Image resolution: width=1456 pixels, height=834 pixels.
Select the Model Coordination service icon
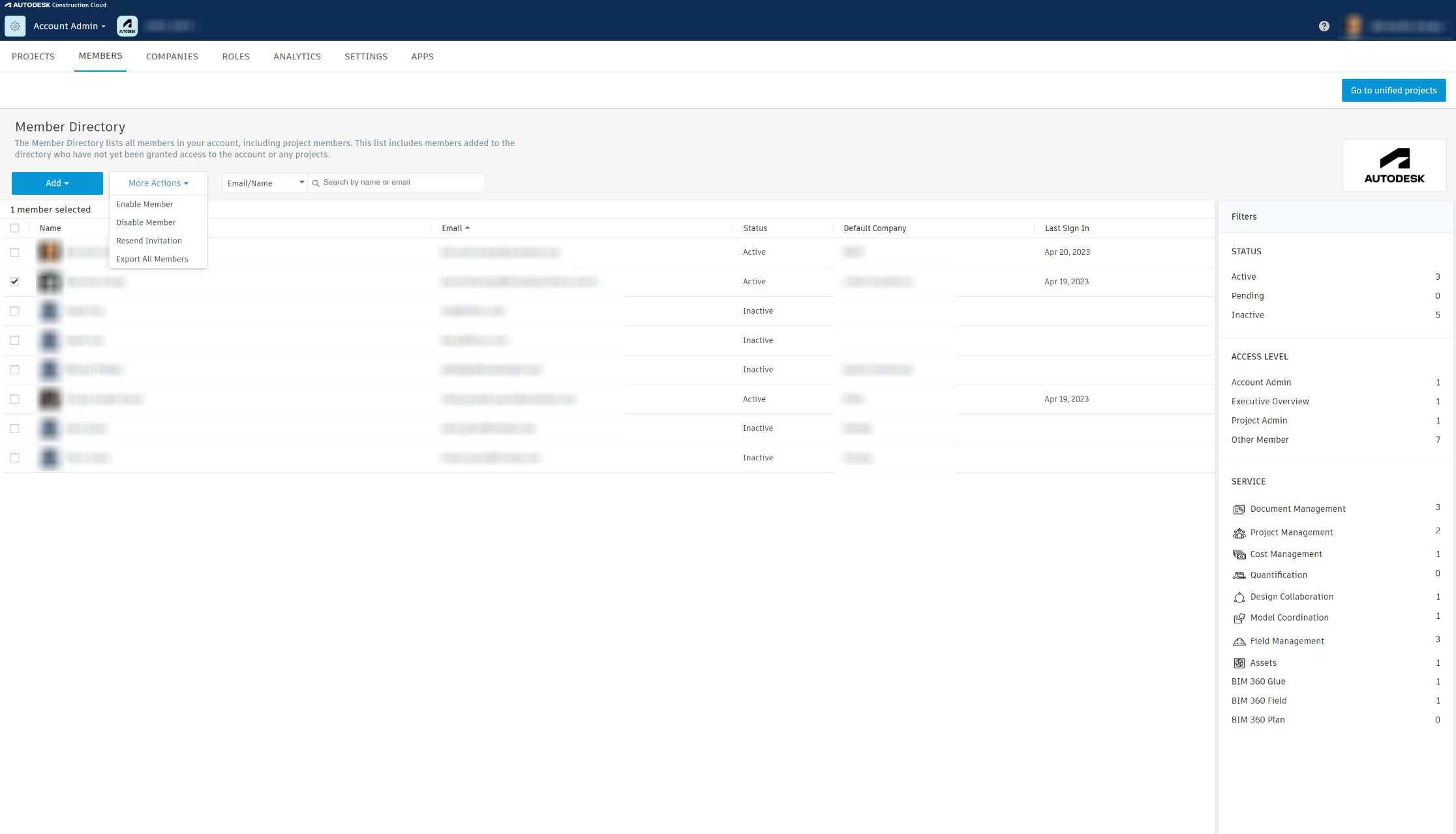click(x=1239, y=618)
